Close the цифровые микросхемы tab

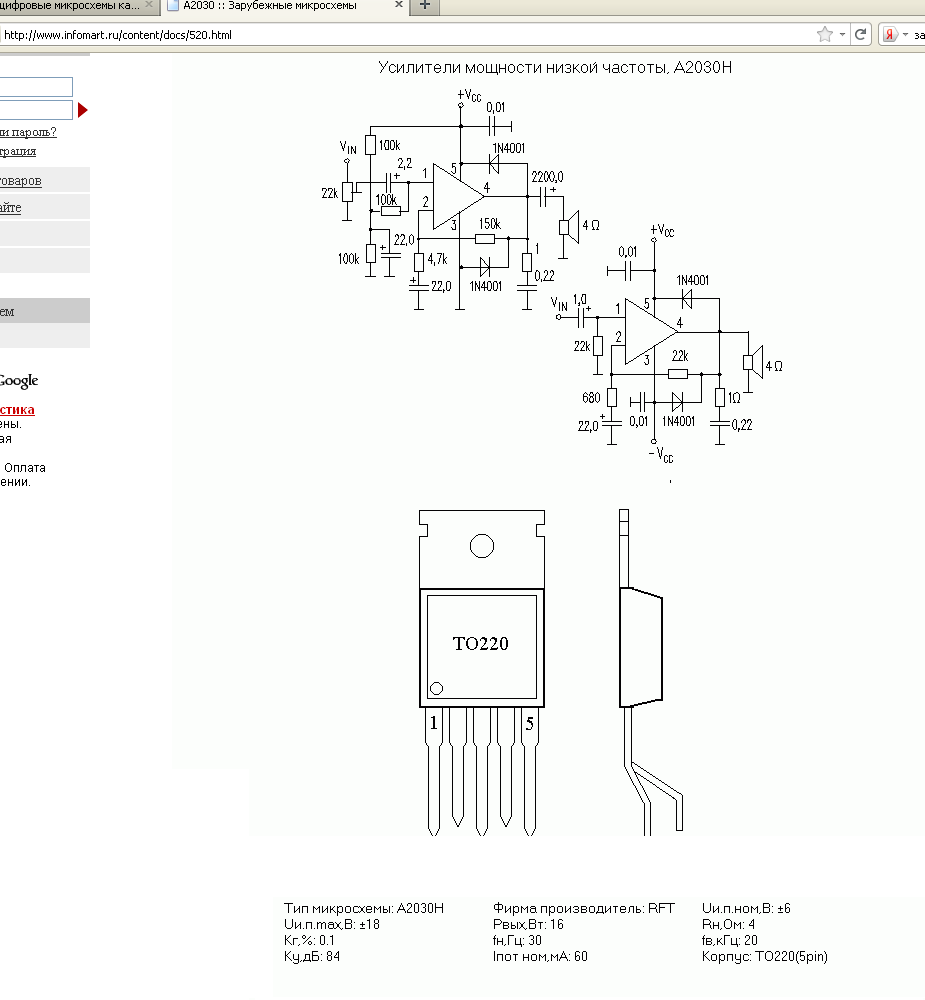[149, 4]
